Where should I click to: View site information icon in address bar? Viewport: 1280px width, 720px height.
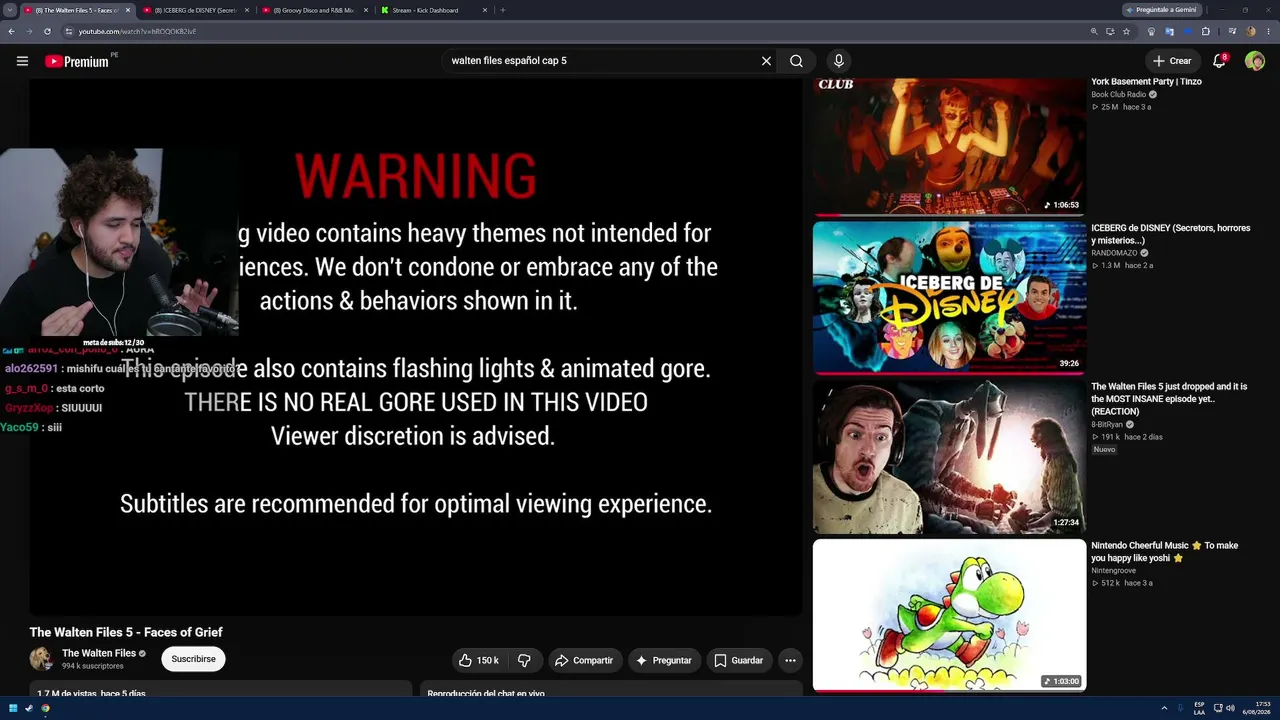(69, 31)
